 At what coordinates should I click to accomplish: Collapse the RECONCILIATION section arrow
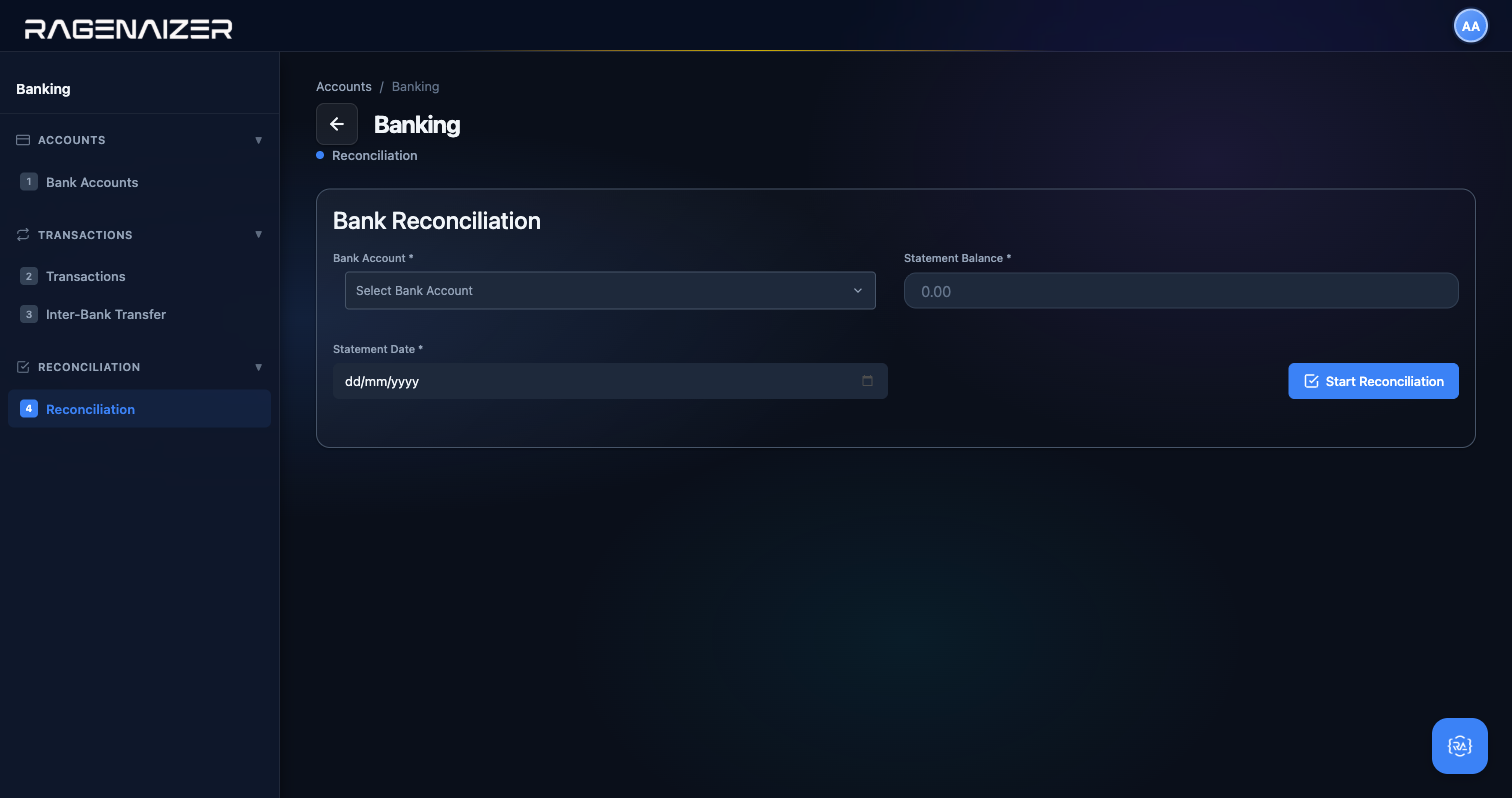(x=259, y=367)
